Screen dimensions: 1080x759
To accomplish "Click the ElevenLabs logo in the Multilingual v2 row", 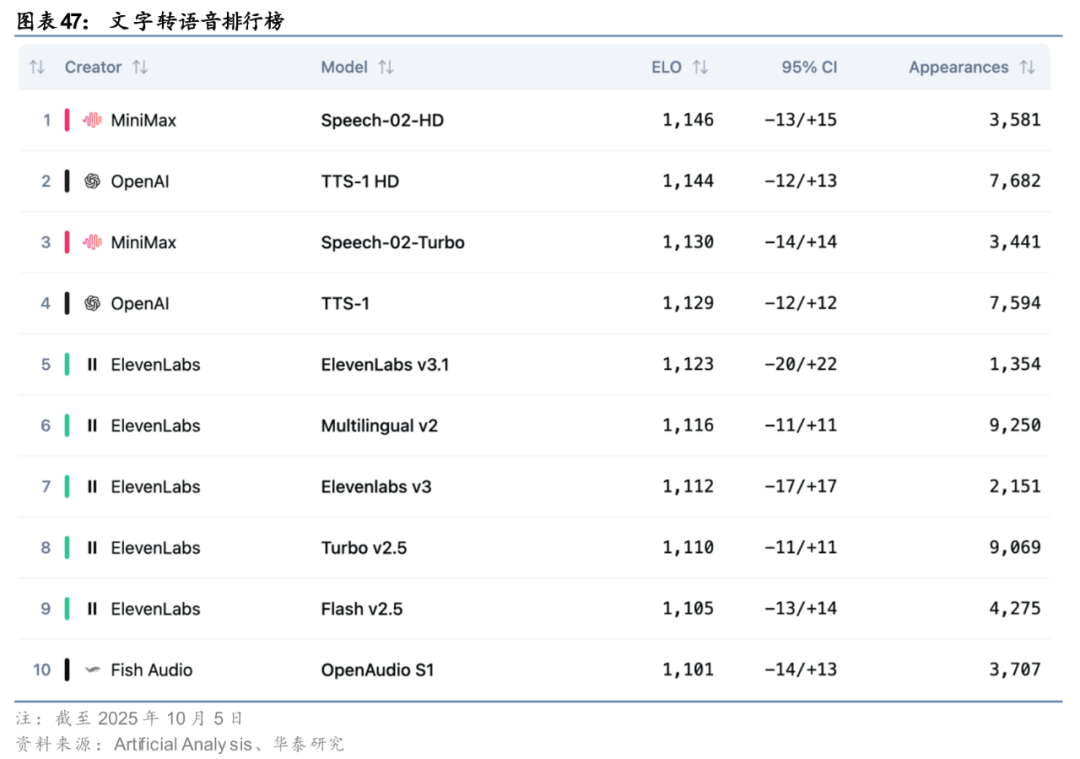I will click(92, 426).
